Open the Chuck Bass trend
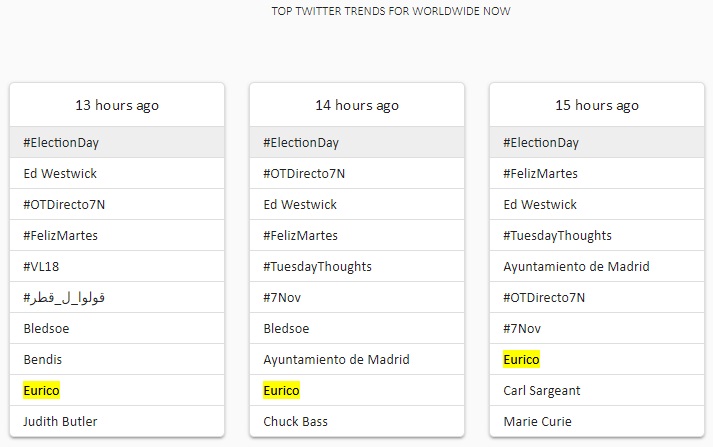Screen dimensions: 713x447 [295, 421]
